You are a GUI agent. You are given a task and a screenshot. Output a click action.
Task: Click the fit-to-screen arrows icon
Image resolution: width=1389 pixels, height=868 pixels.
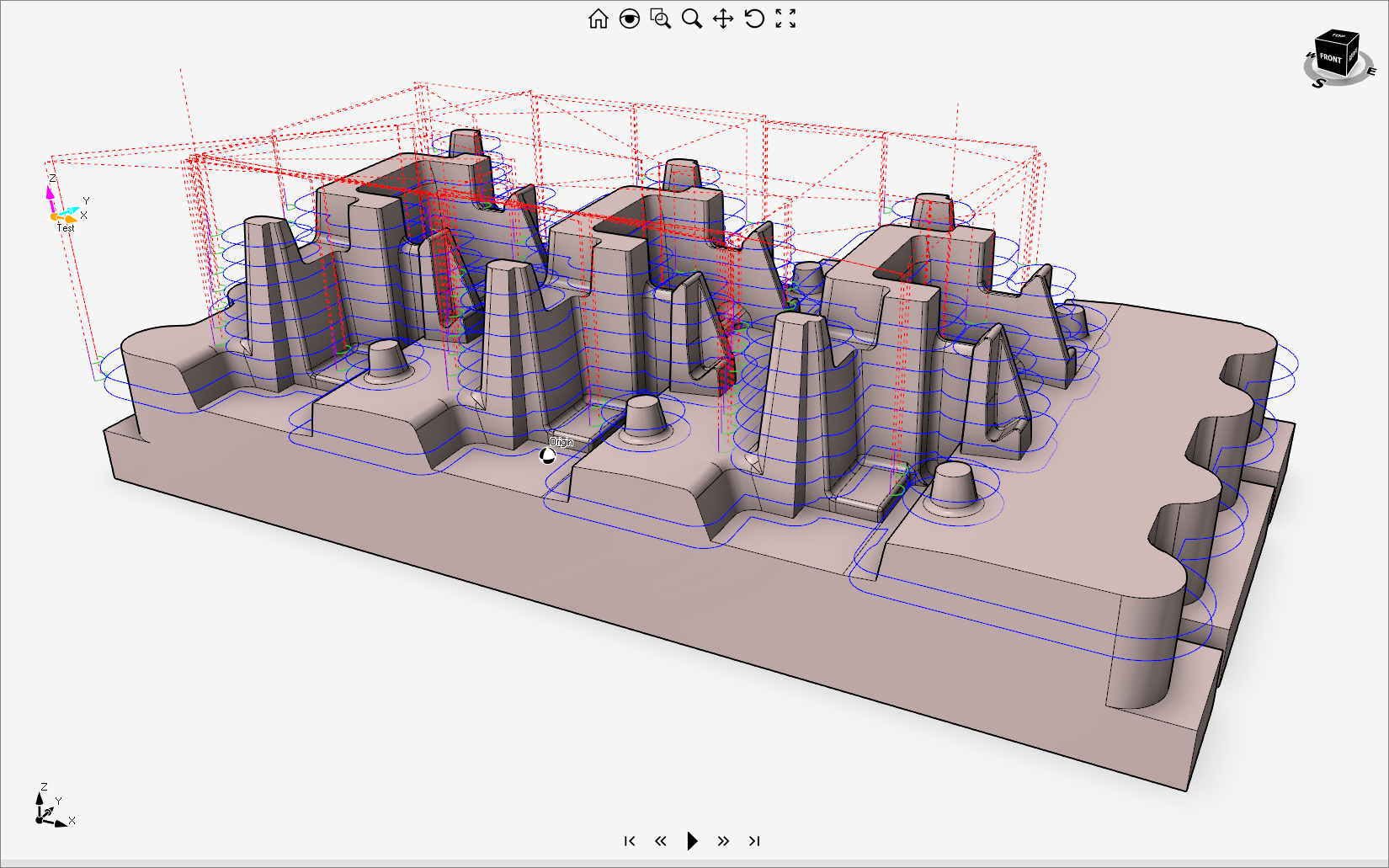pos(785,19)
